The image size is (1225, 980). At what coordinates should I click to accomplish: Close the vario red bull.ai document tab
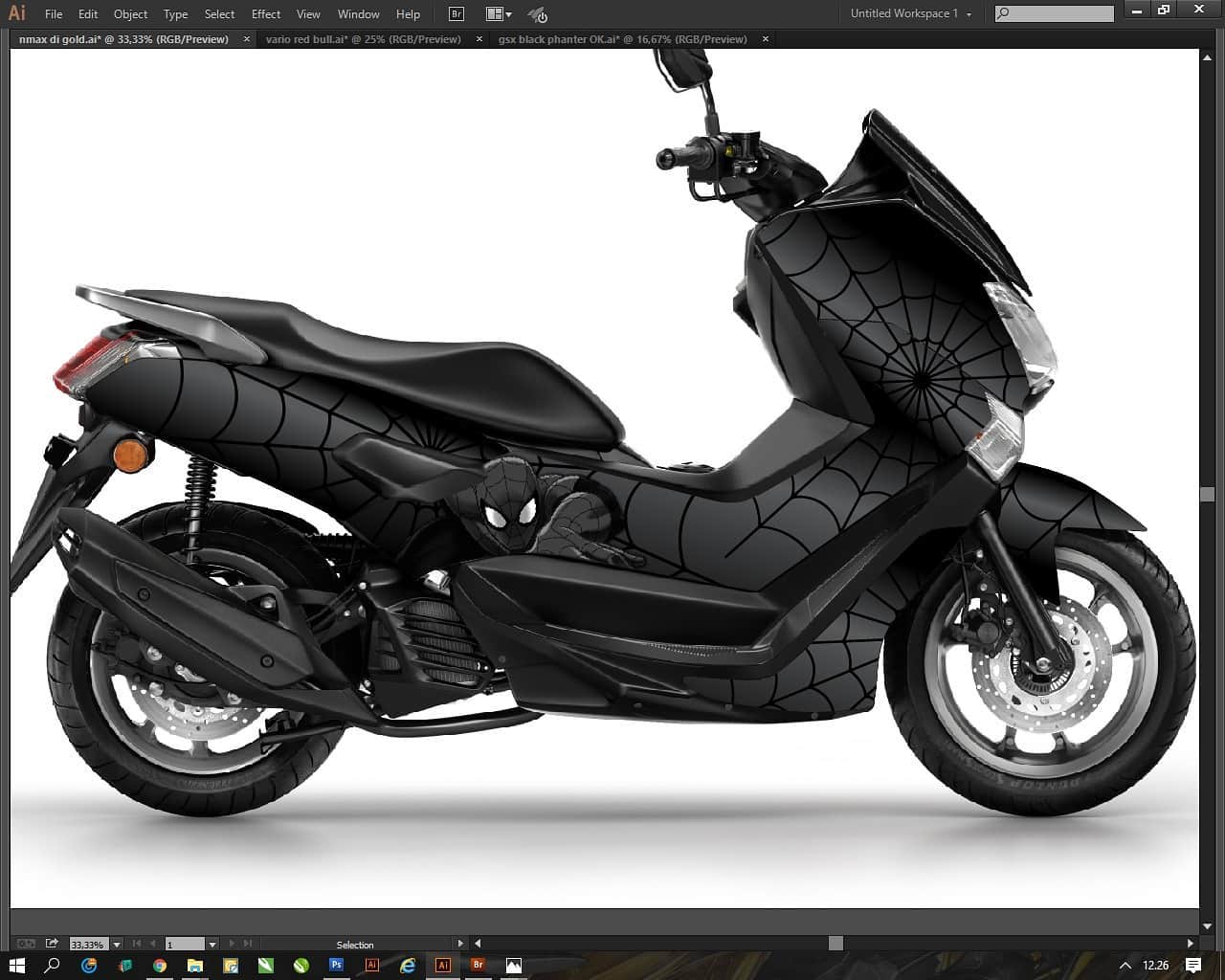479,39
